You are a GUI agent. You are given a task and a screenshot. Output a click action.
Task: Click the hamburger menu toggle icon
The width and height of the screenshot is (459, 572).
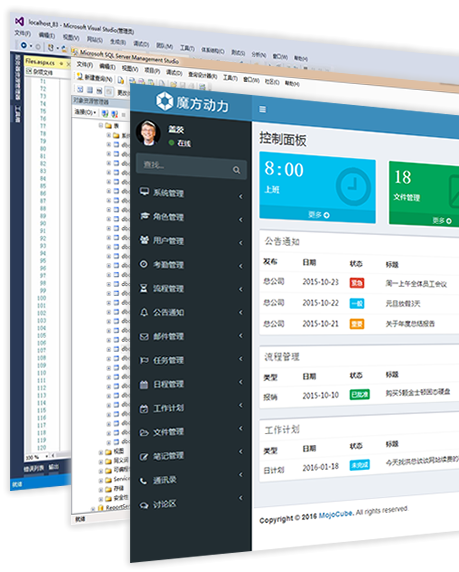[x=262, y=109]
